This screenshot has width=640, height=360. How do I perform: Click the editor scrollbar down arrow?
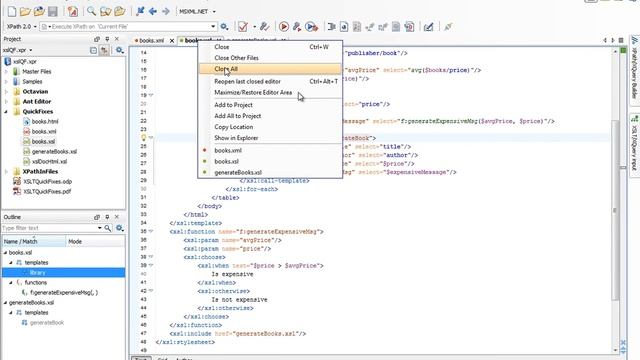[615, 350]
